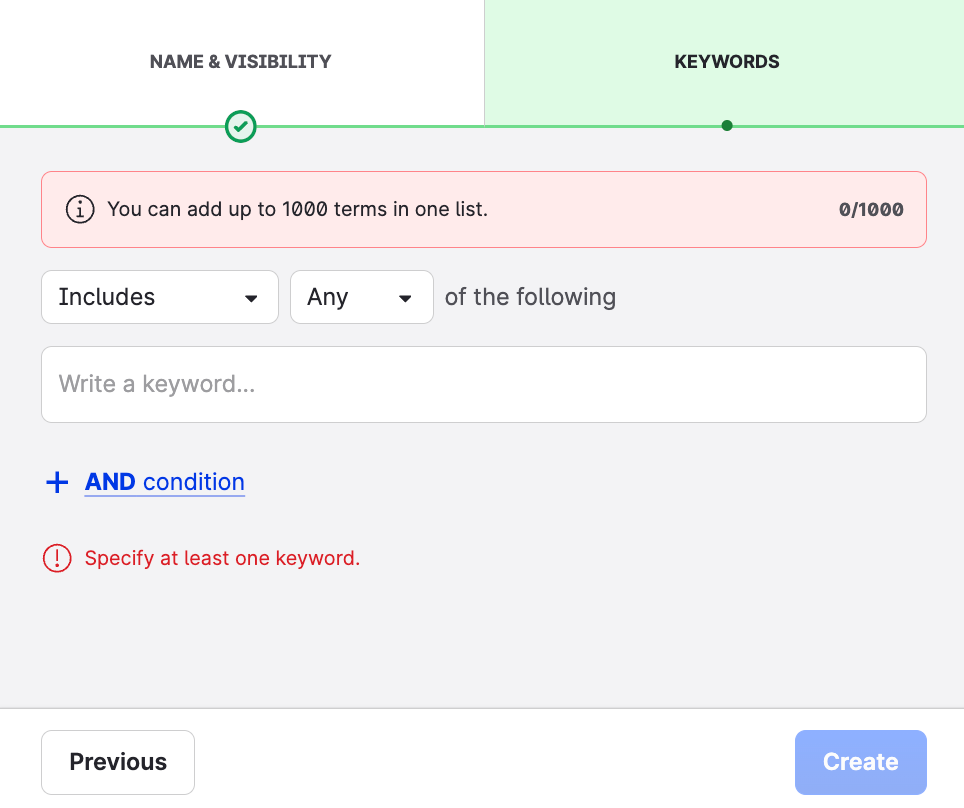Click inside the Write a keyword input field
Screen dimensions: 964x808
(x=483, y=384)
